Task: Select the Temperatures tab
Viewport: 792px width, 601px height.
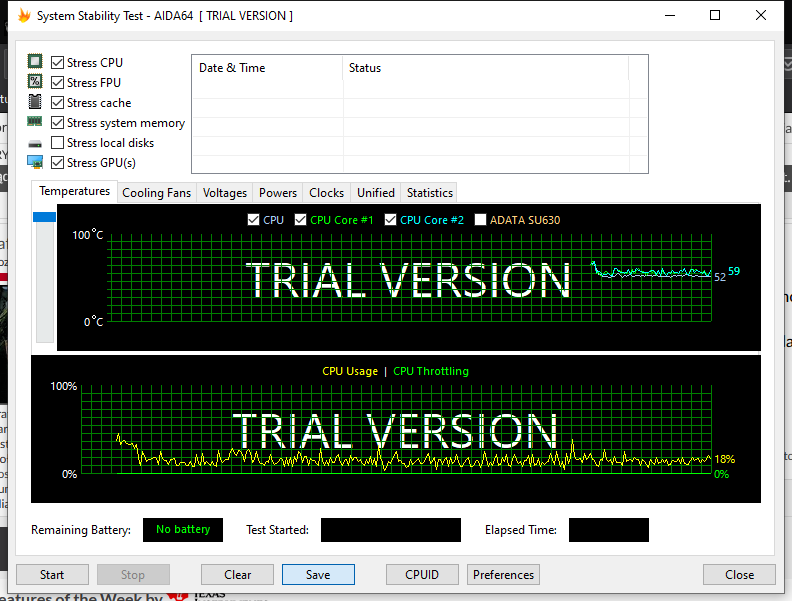Action: tap(74, 191)
